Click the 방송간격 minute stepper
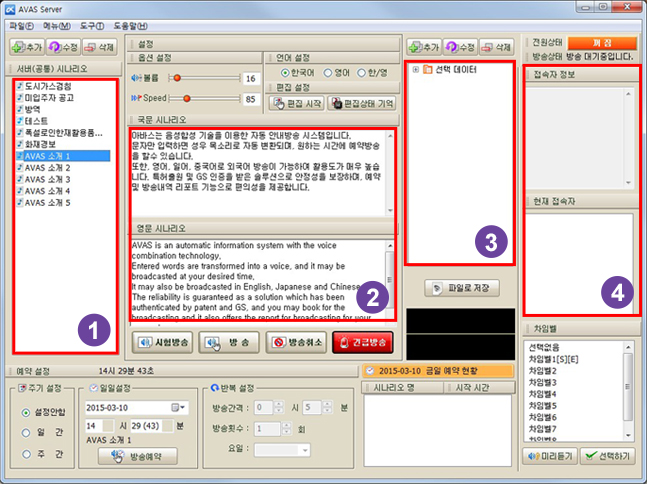The image size is (647, 484). click(328, 408)
